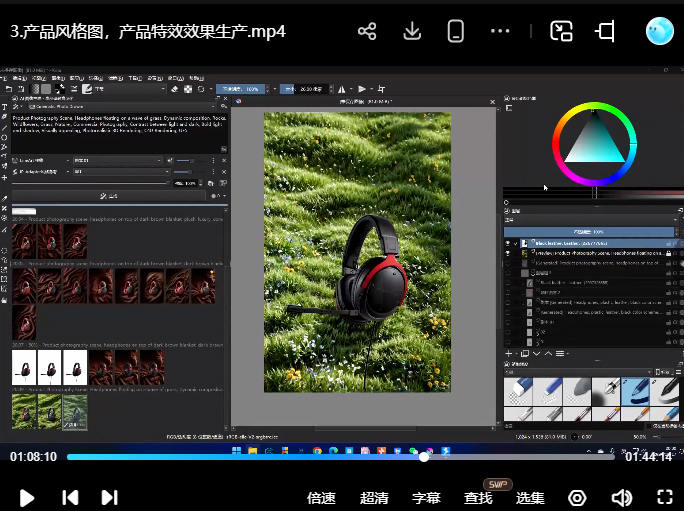
Task: Open the 倍速 playback speed menu
Action: [x=321, y=497]
